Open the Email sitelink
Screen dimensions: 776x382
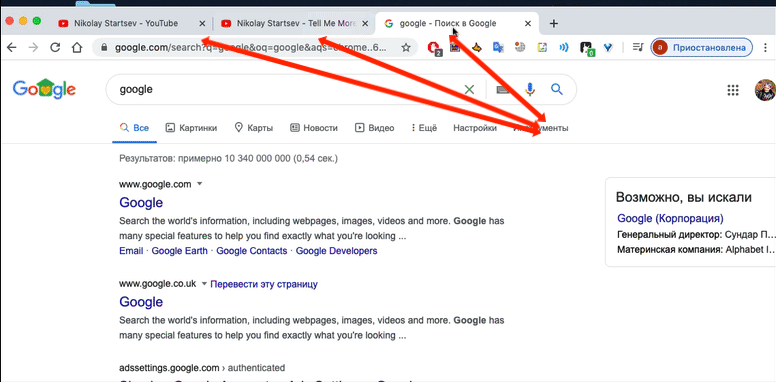click(131, 251)
